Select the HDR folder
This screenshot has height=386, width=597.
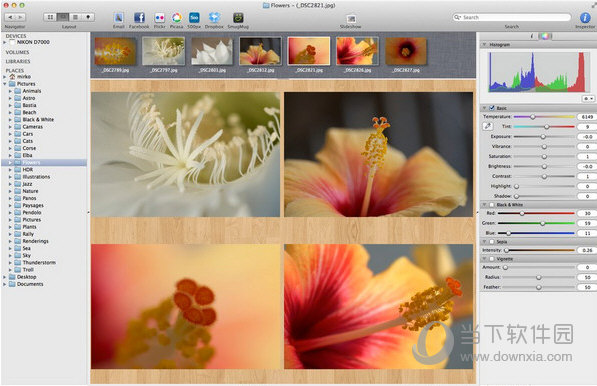pos(27,170)
